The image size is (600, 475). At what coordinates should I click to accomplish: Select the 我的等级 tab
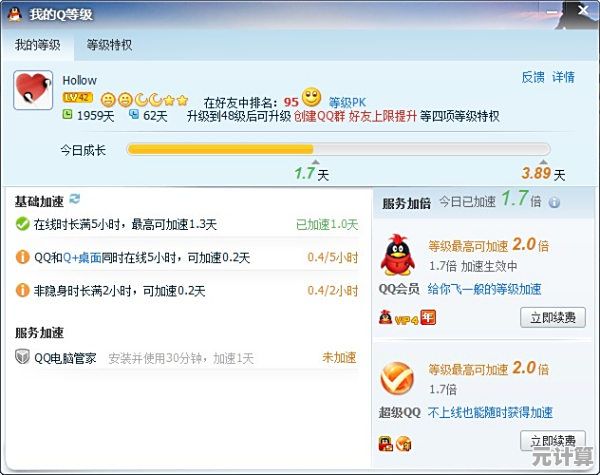pyautogui.click(x=38, y=45)
